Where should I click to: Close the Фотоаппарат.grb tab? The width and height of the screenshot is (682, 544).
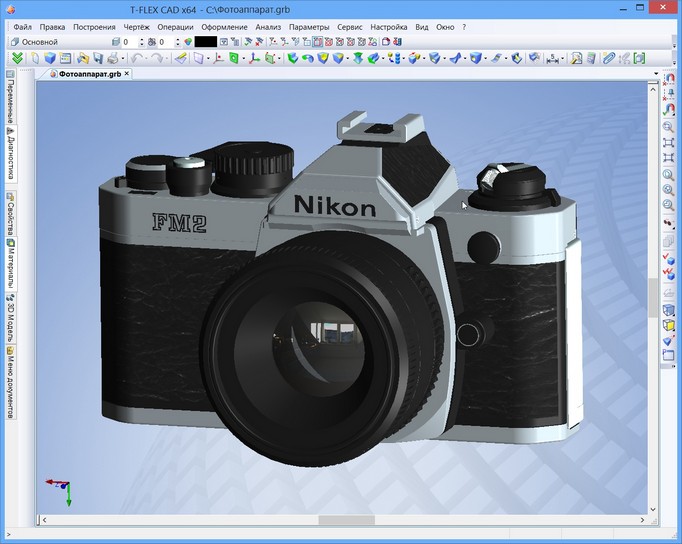(x=127, y=73)
